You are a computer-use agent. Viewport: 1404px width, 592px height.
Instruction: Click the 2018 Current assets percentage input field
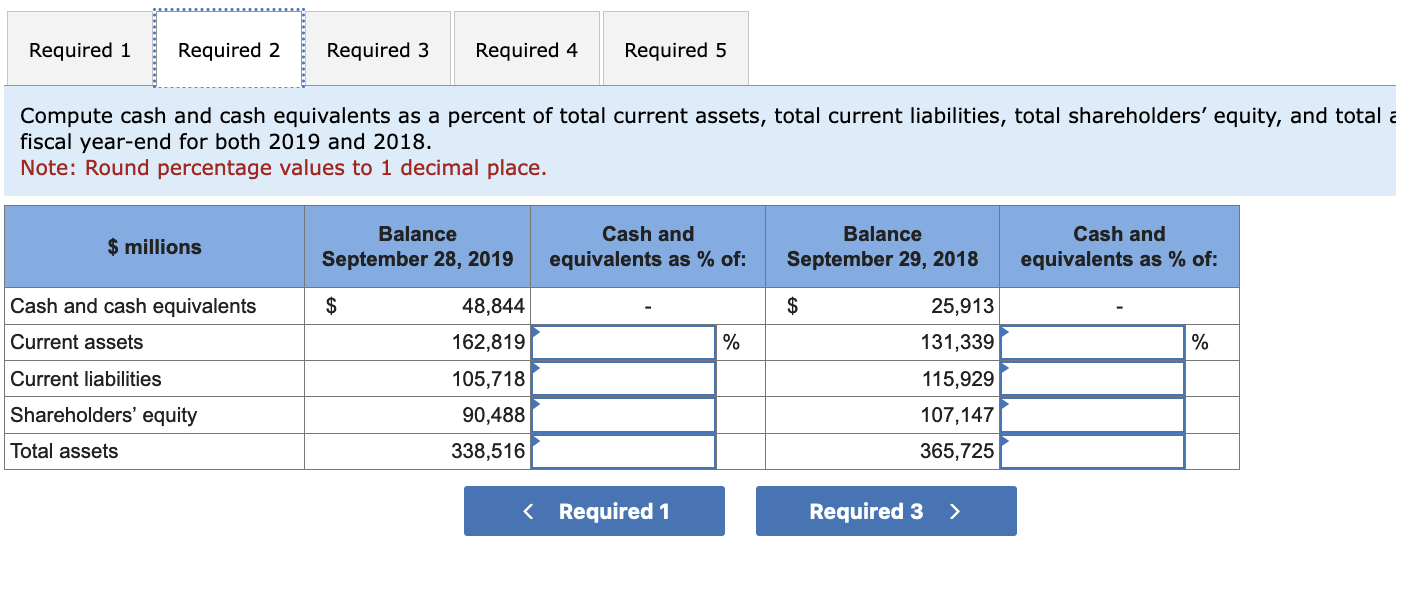tap(1092, 342)
